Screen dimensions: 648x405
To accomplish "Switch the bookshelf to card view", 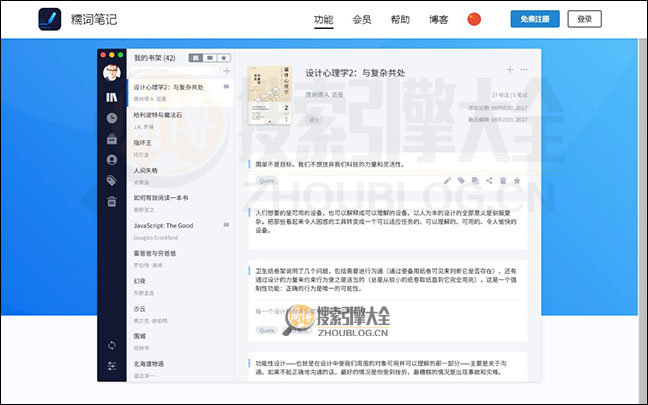I will tap(210, 58).
